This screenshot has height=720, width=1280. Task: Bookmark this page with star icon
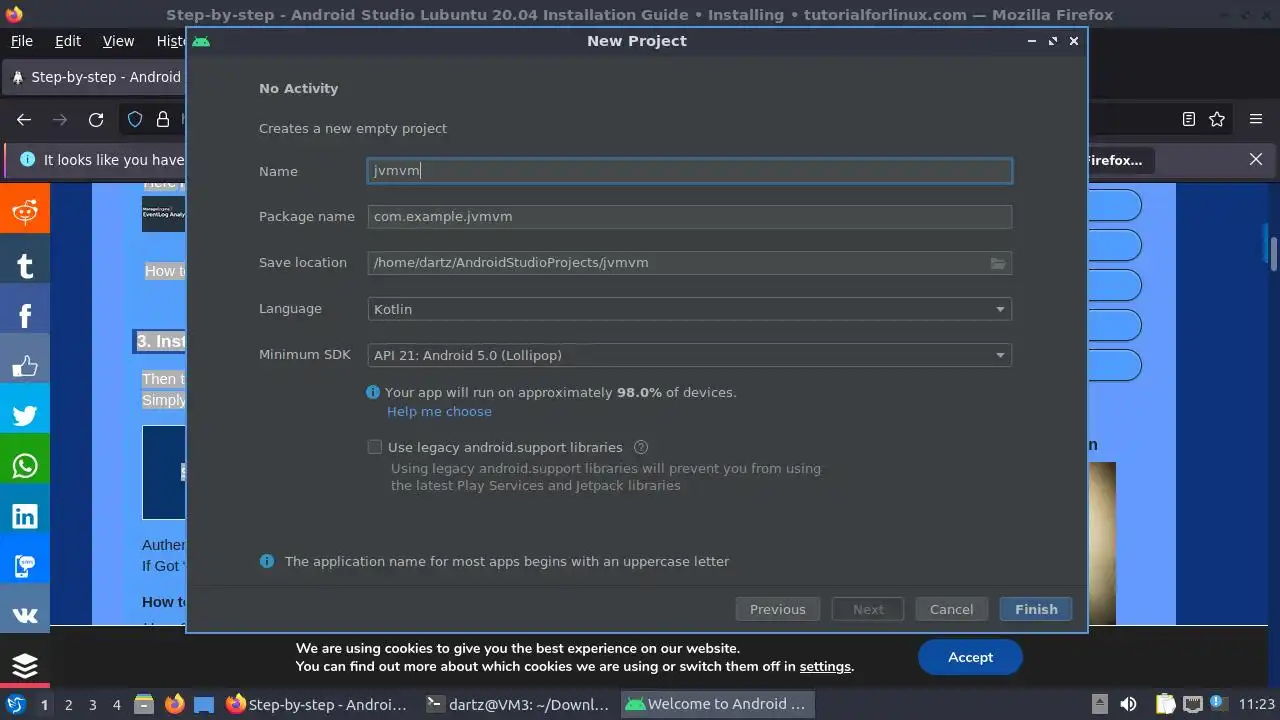(x=1217, y=120)
